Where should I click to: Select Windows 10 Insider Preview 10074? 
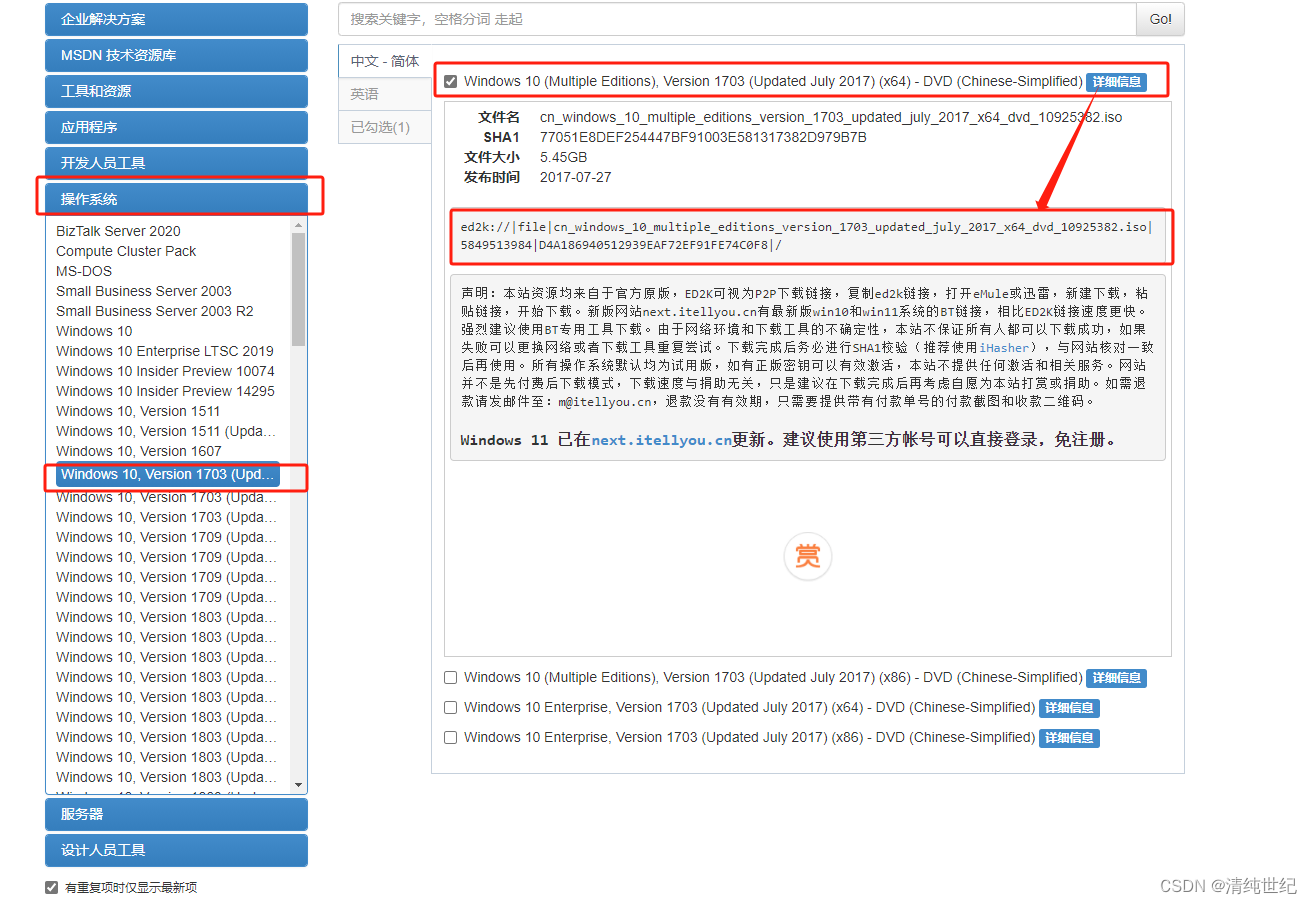[x=165, y=371]
